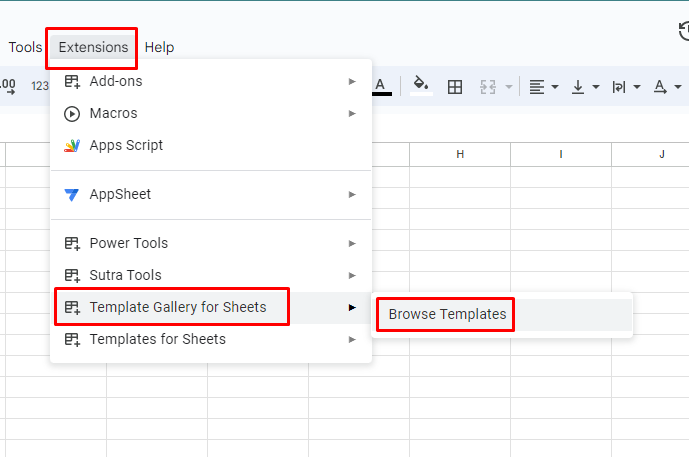Click the Template Gallery add-on icon
This screenshot has height=457, width=689.
(72, 308)
